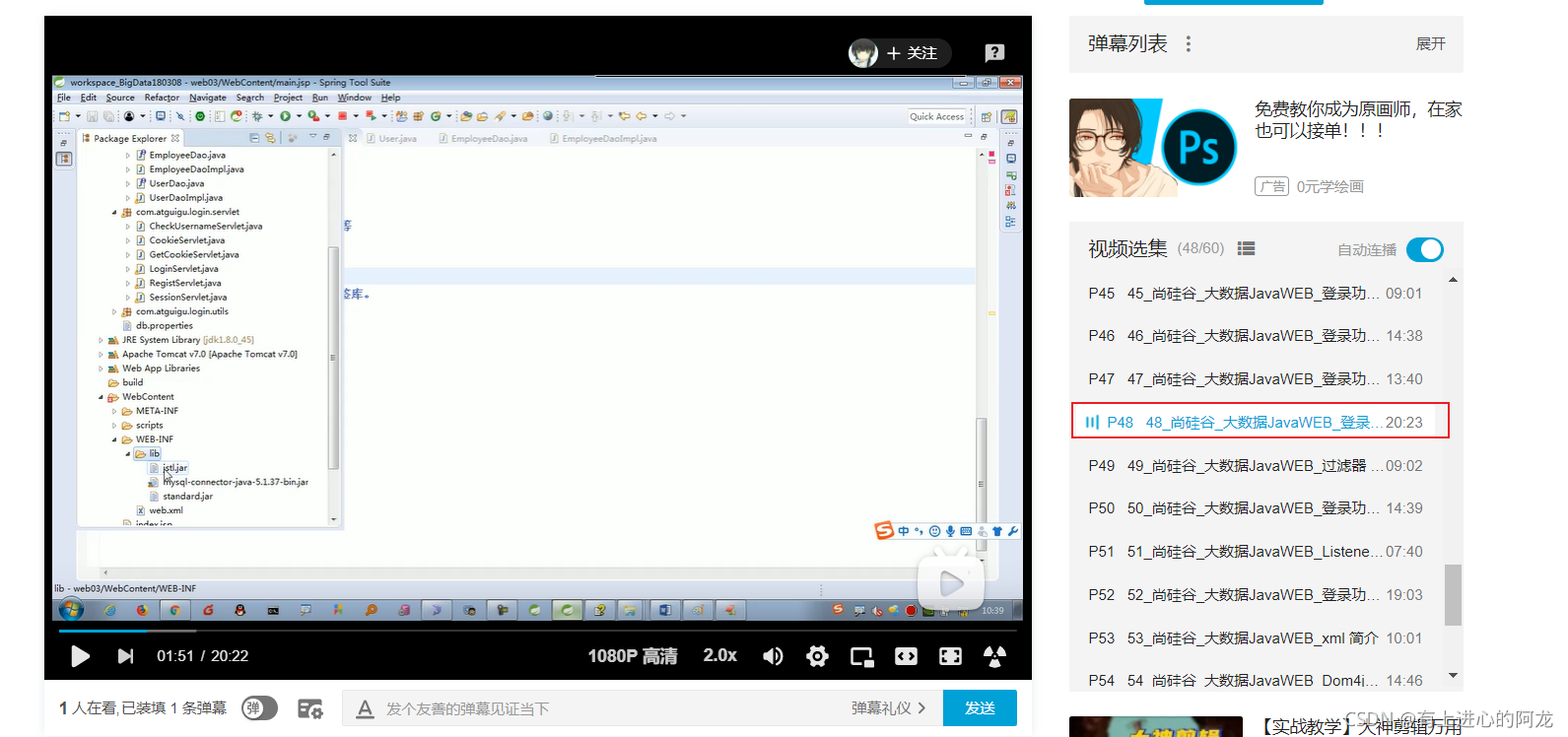Expand the danmaku list with 展开

(1430, 44)
